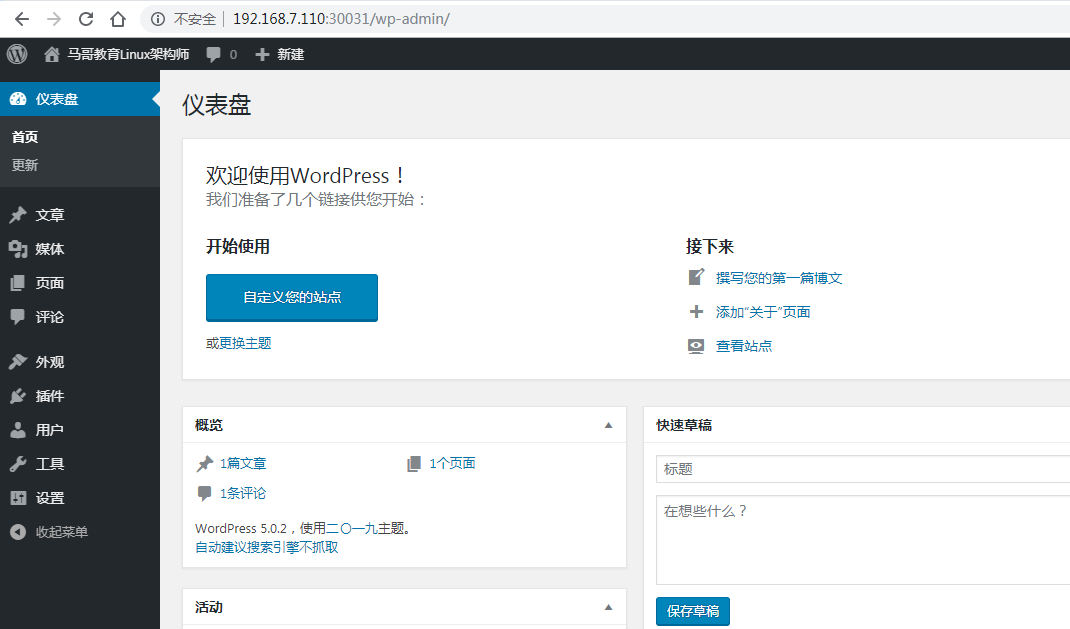Viewport: 1070px width, 629px height.
Task: Open 用户 users menu
Action: (80, 430)
